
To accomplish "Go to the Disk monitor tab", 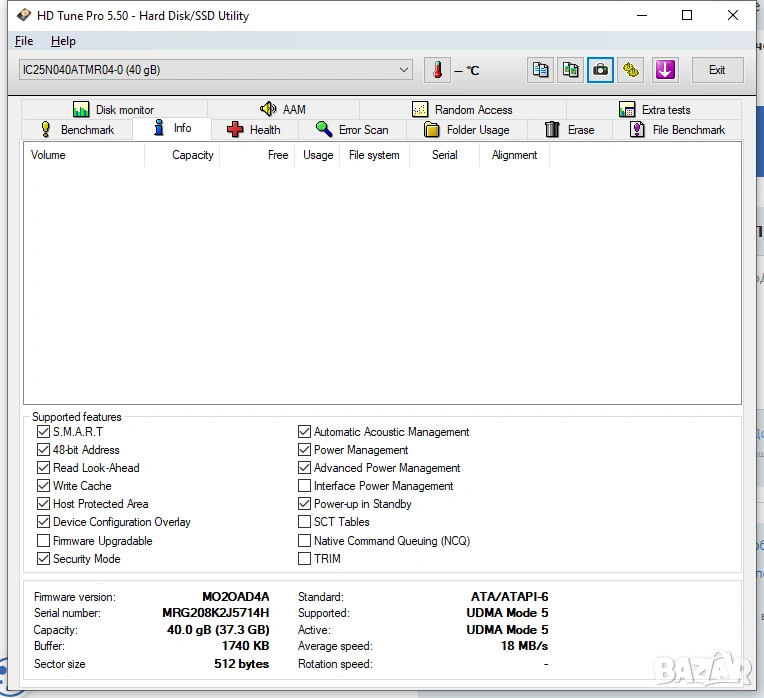I will (113, 110).
